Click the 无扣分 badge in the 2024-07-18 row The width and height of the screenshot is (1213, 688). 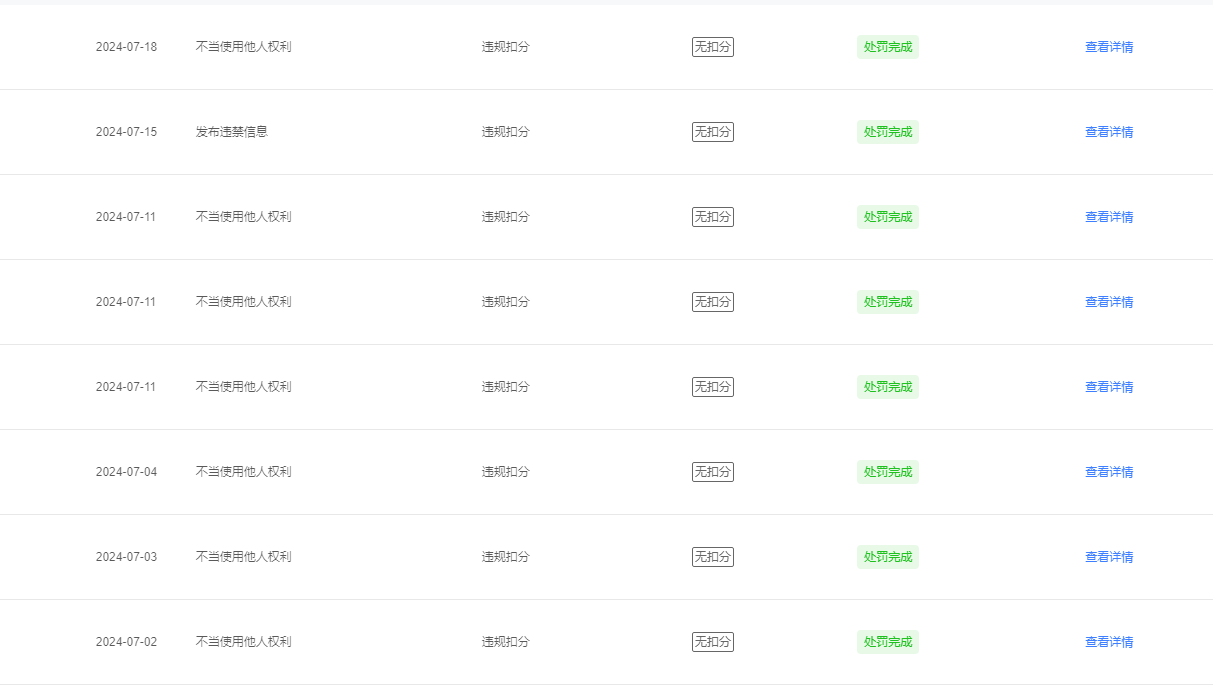[x=713, y=47]
